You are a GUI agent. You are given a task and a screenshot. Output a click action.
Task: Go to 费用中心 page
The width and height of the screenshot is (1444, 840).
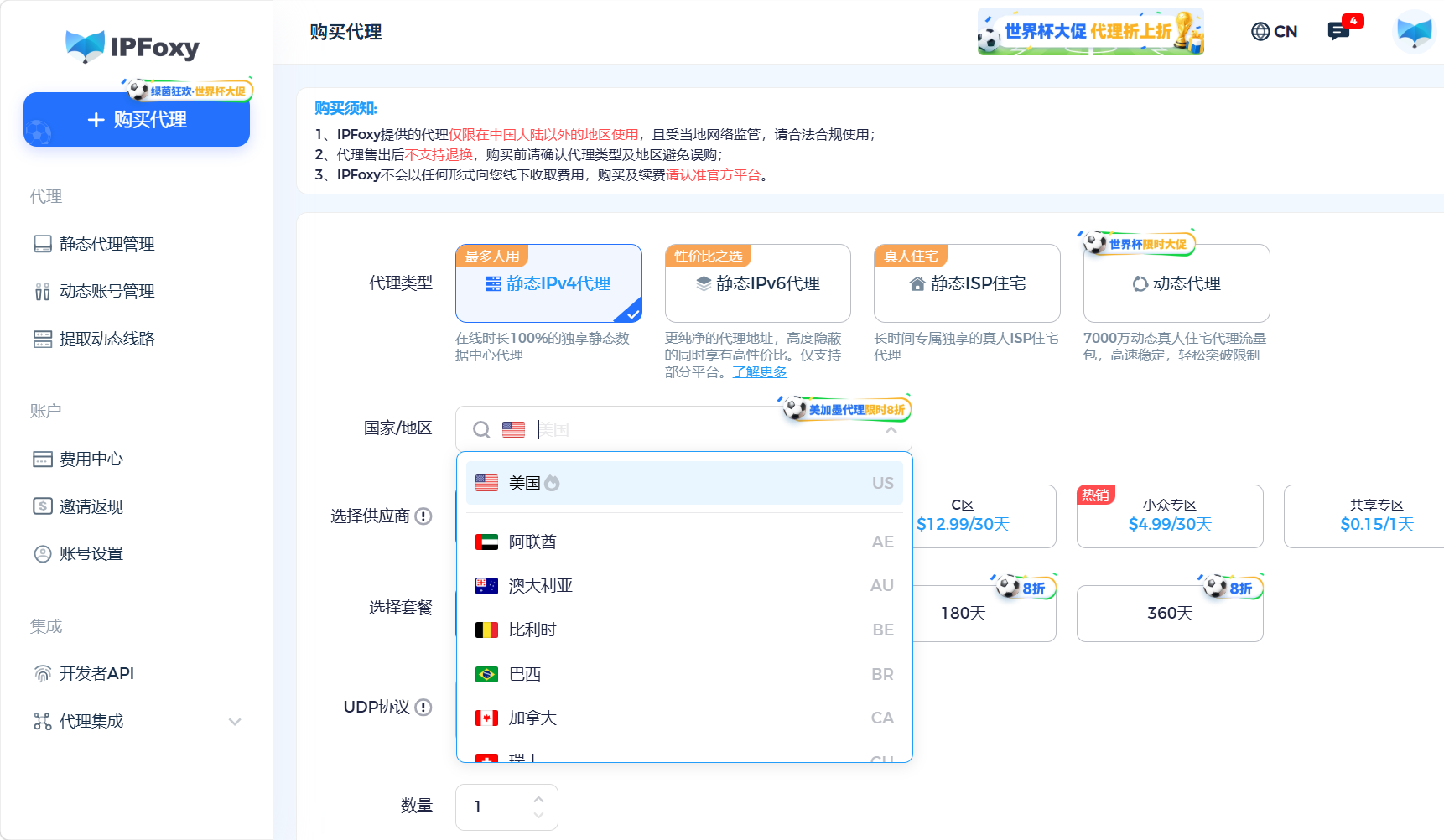point(78,459)
